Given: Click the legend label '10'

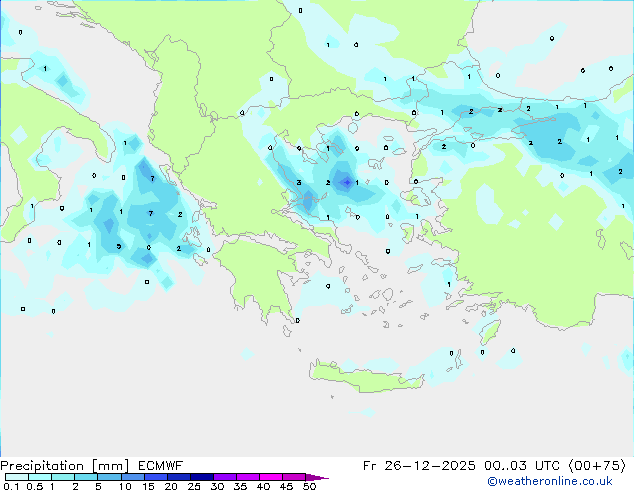Looking at the screenshot, I should pyautogui.click(x=125, y=486).
